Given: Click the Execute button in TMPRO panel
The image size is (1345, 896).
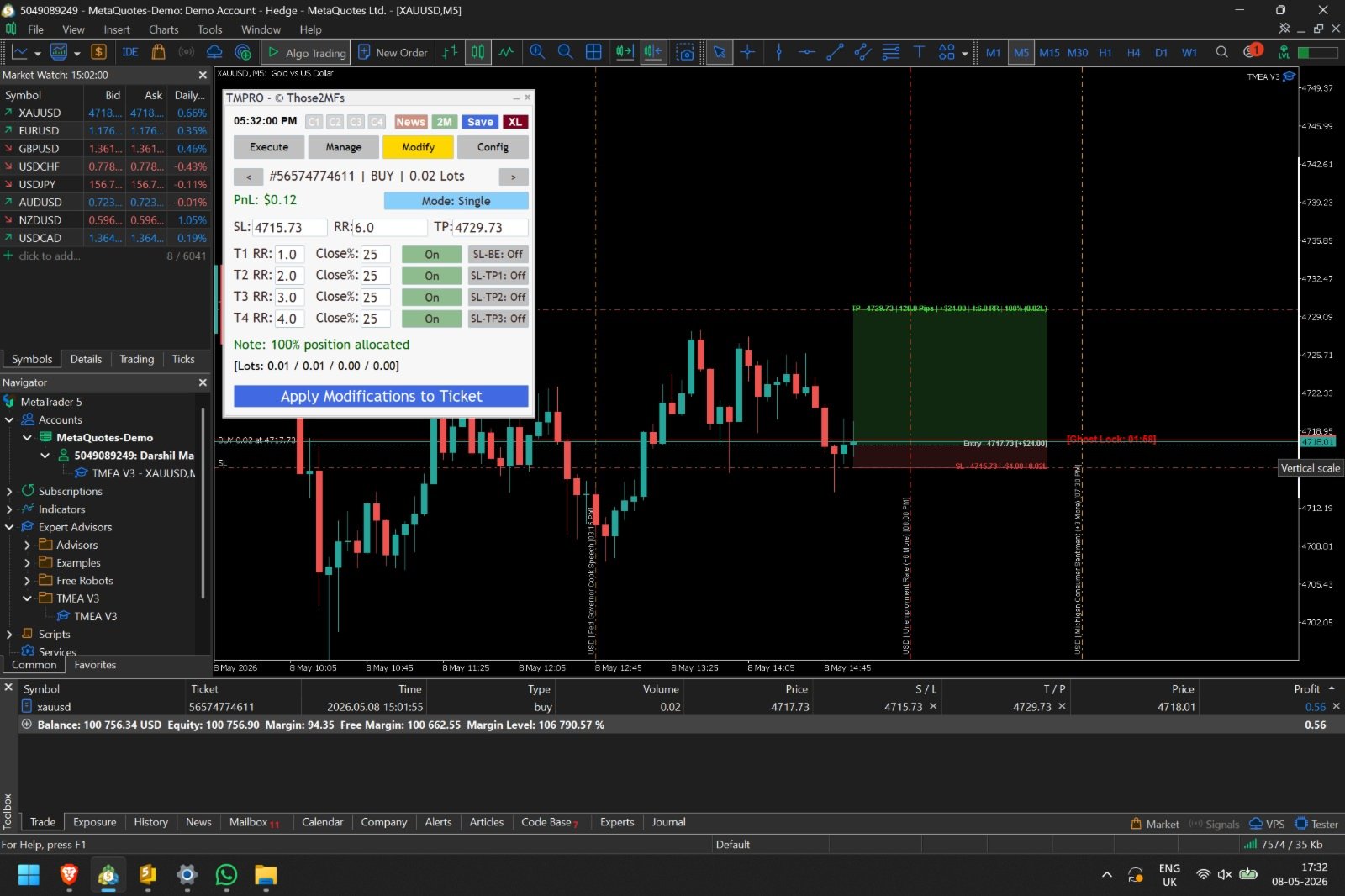Looking at the screenshot, I should (269, 147).
